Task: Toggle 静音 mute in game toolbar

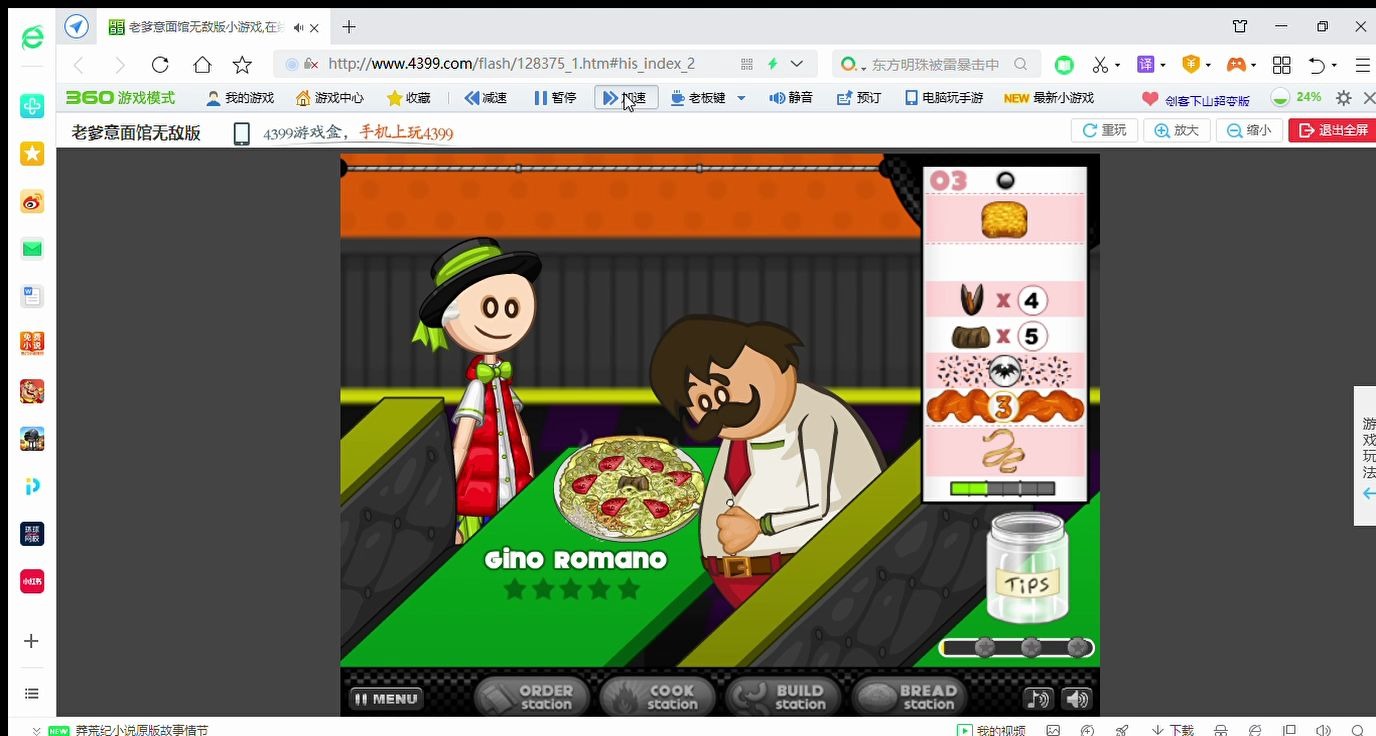Action: click(791, 98)
